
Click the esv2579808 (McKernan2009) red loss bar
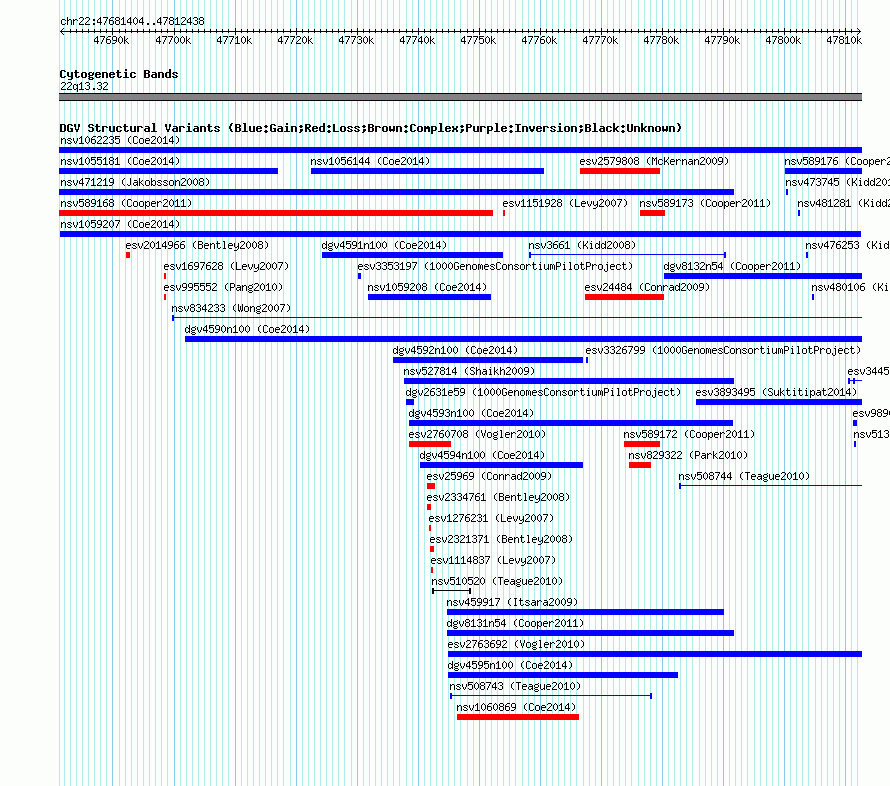[x=620, y=171]
